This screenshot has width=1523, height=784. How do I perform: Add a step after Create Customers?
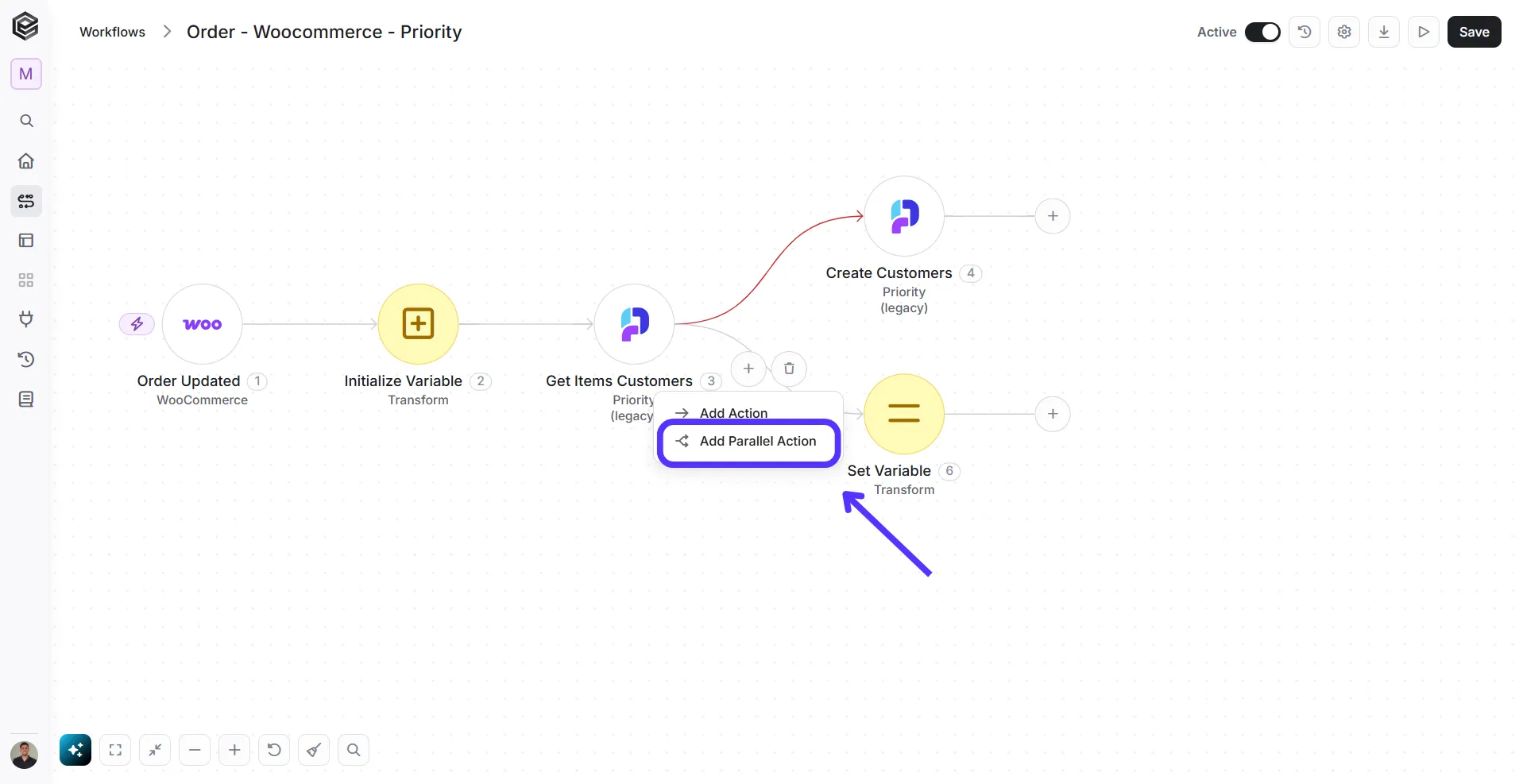coord(1053,216)
